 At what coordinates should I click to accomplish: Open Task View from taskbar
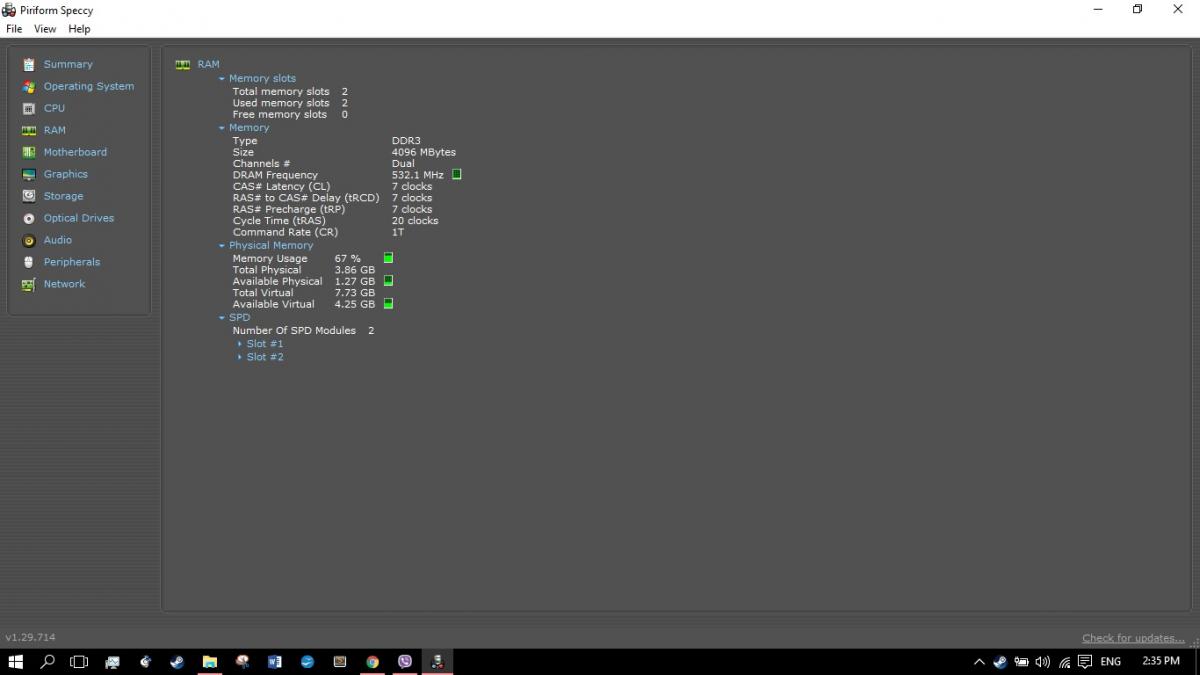(x=79, y=661)
